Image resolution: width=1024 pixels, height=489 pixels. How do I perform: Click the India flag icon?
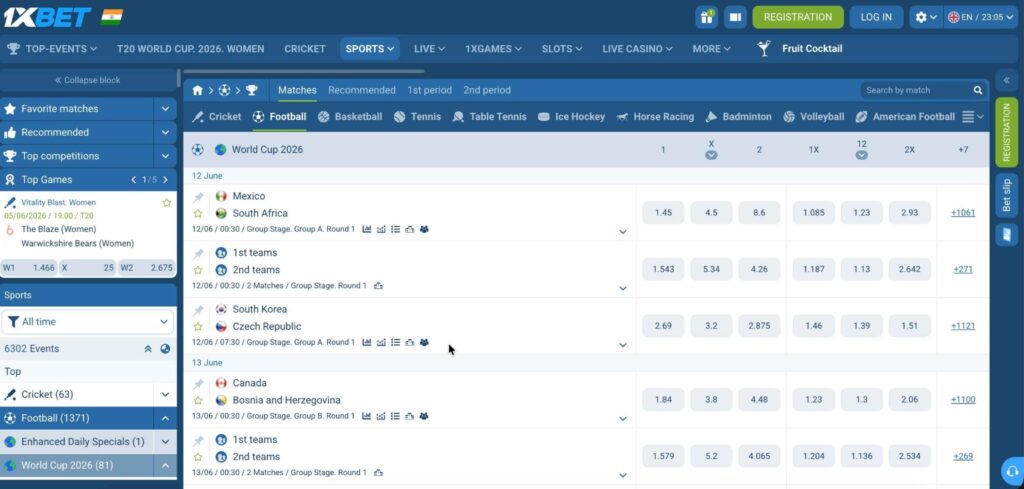pyautogui.click(x=112, y=17)
